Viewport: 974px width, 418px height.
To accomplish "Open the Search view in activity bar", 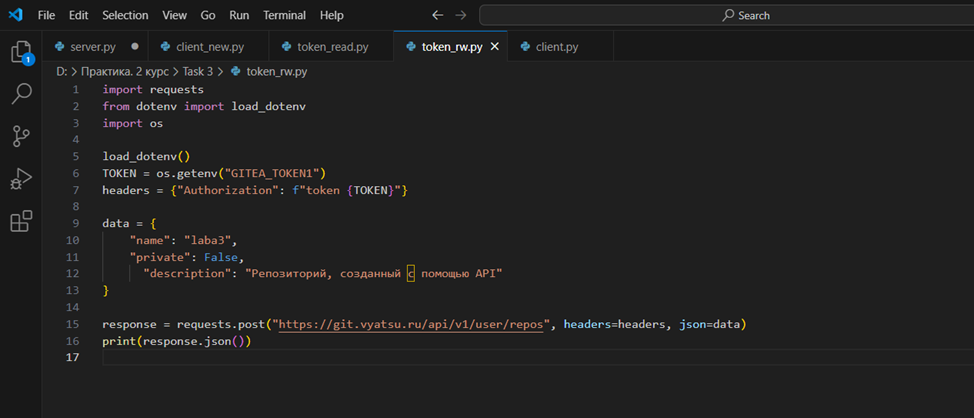I will pyautogui.click(x=21, y=94).
